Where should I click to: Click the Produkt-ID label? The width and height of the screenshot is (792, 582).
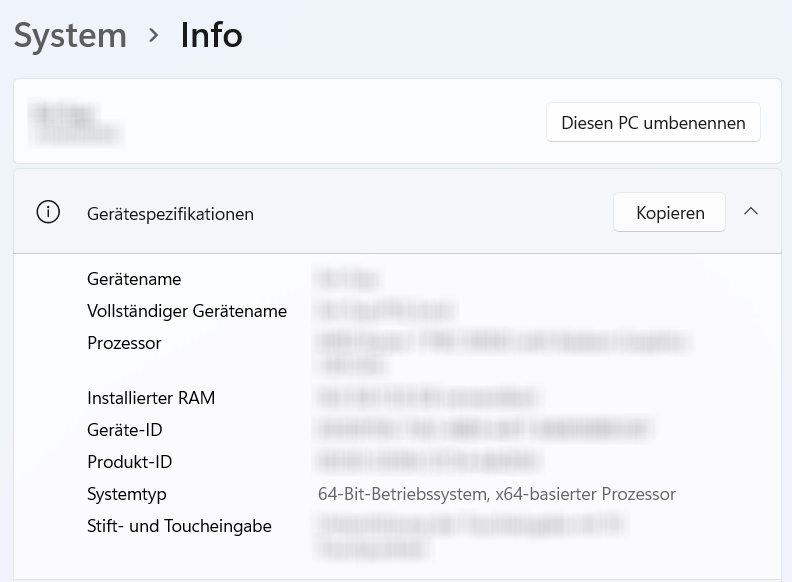point(130,462)
